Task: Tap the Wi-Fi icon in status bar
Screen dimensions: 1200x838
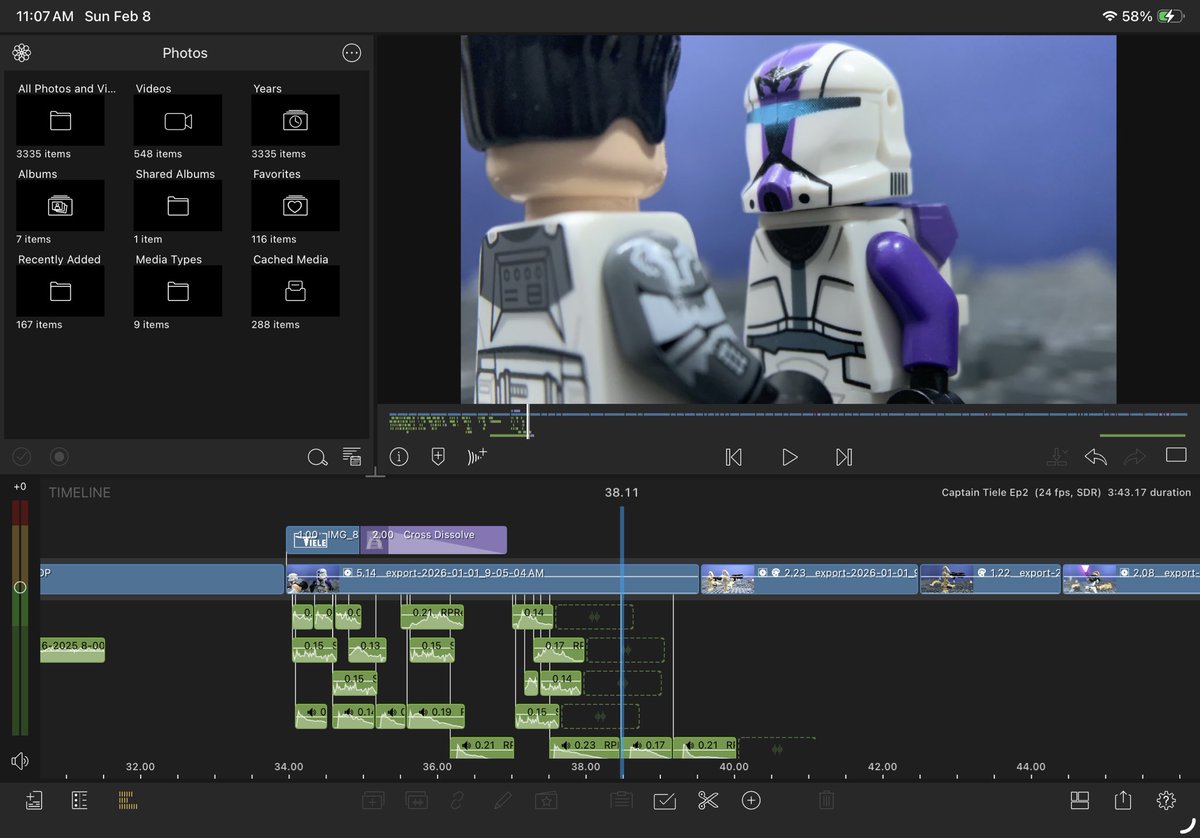Action: coord(1110,16)
